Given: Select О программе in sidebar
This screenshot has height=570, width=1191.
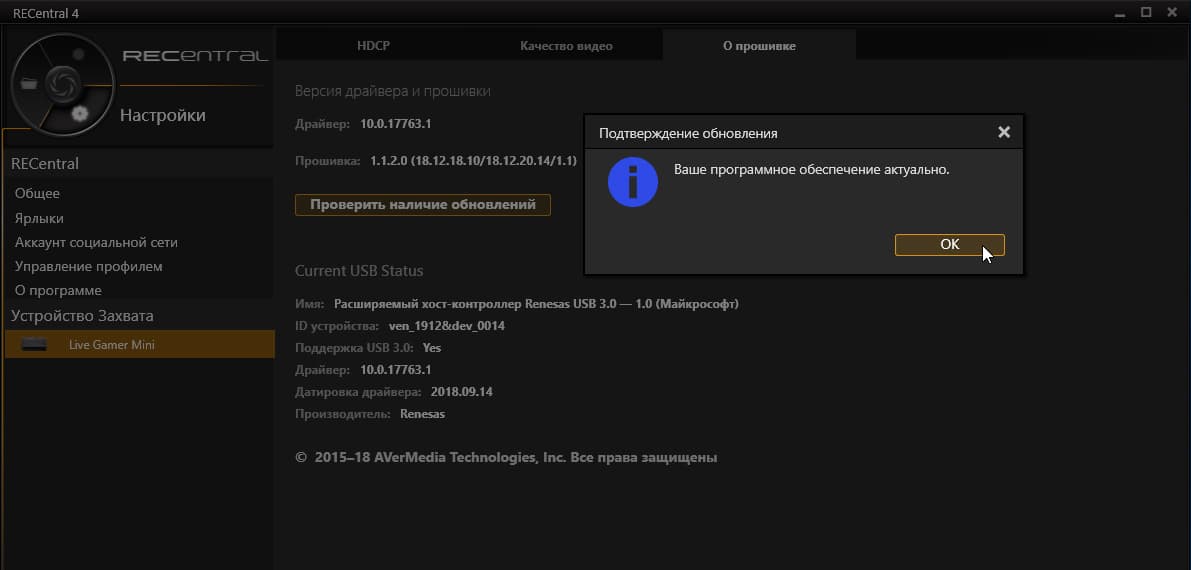Looking at the screenshot, I should [58, 291].
